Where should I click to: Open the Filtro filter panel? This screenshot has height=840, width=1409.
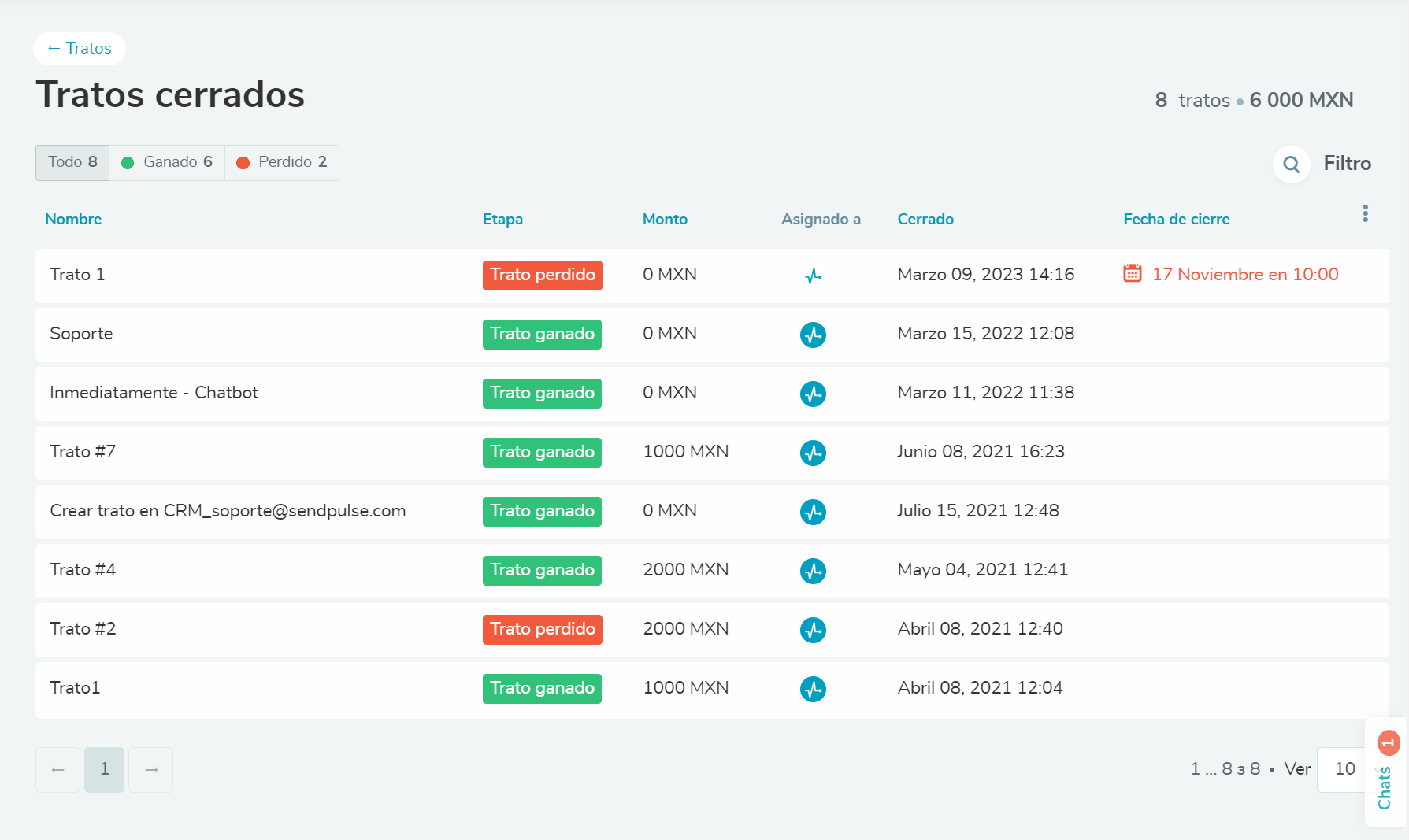[1347, 163]
